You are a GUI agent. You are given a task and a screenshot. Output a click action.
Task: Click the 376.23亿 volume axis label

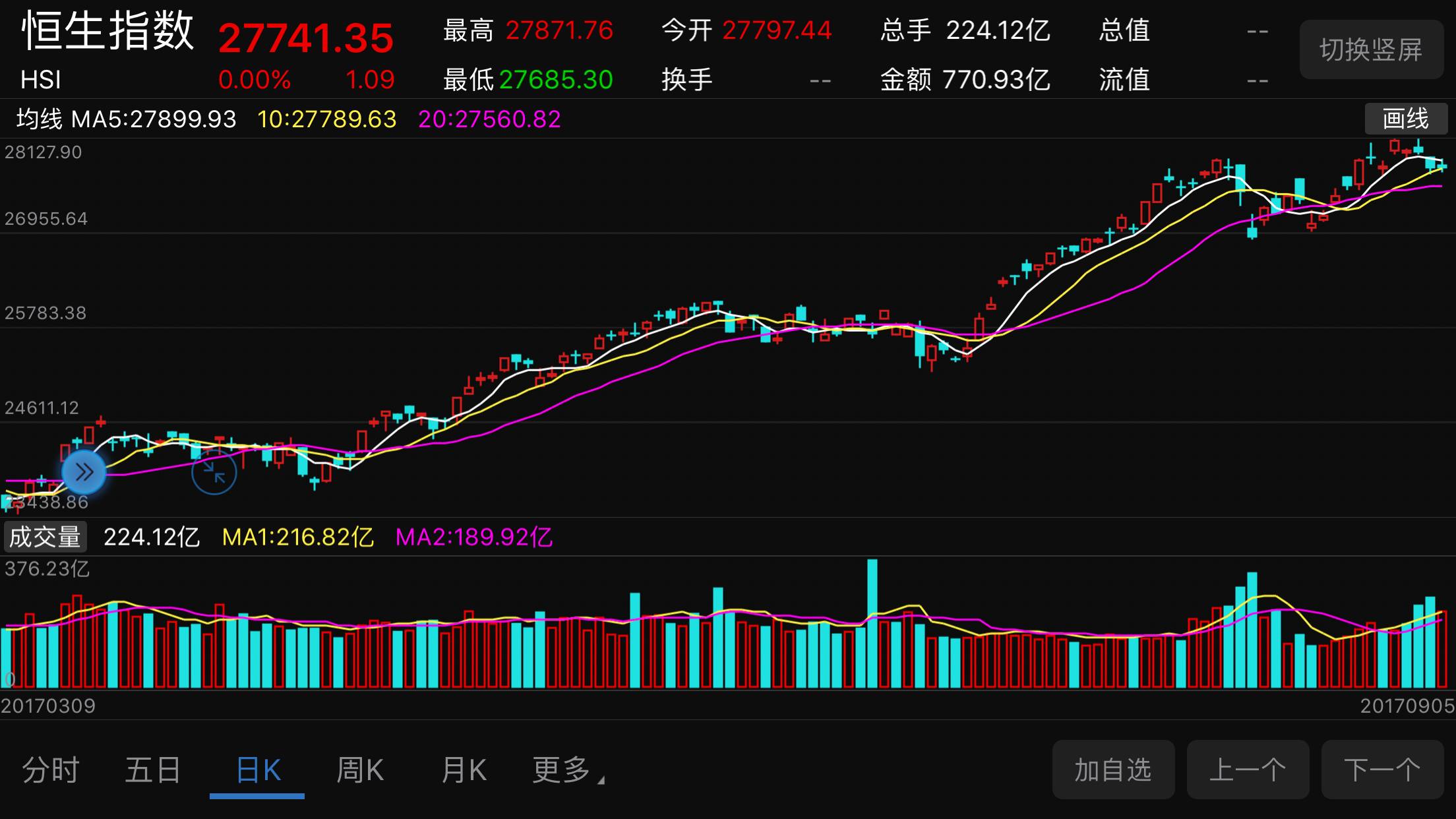47,569
